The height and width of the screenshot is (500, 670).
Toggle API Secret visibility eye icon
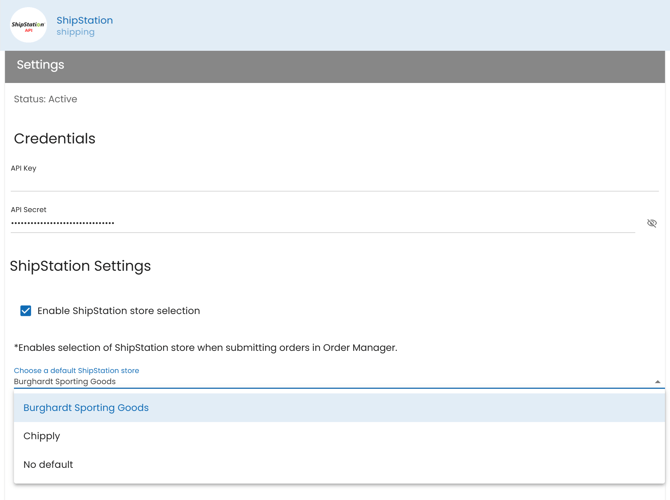pos(652,223)
